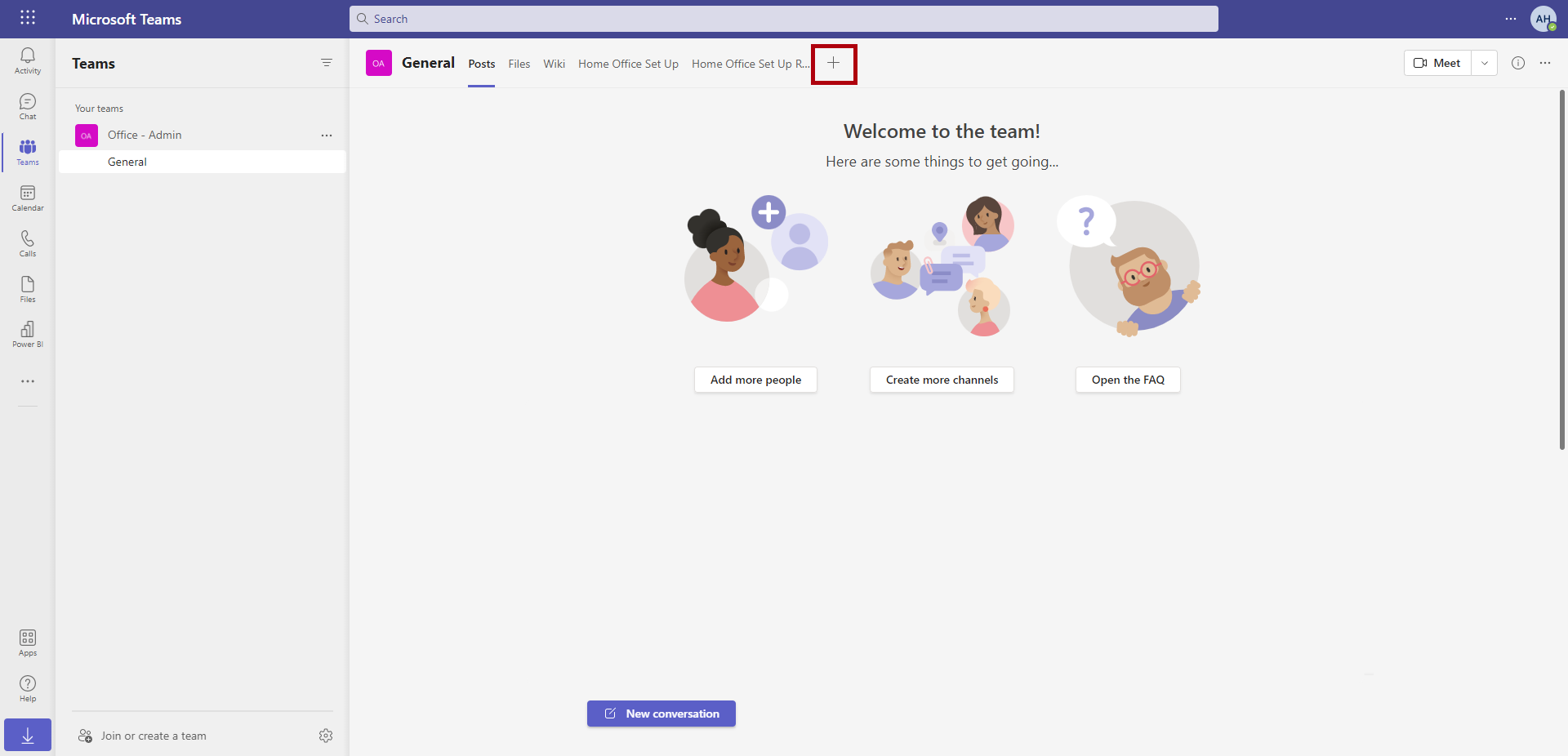Open more options for Office - Admin team
The image size is (1568, 756).
tap(327, 136)
